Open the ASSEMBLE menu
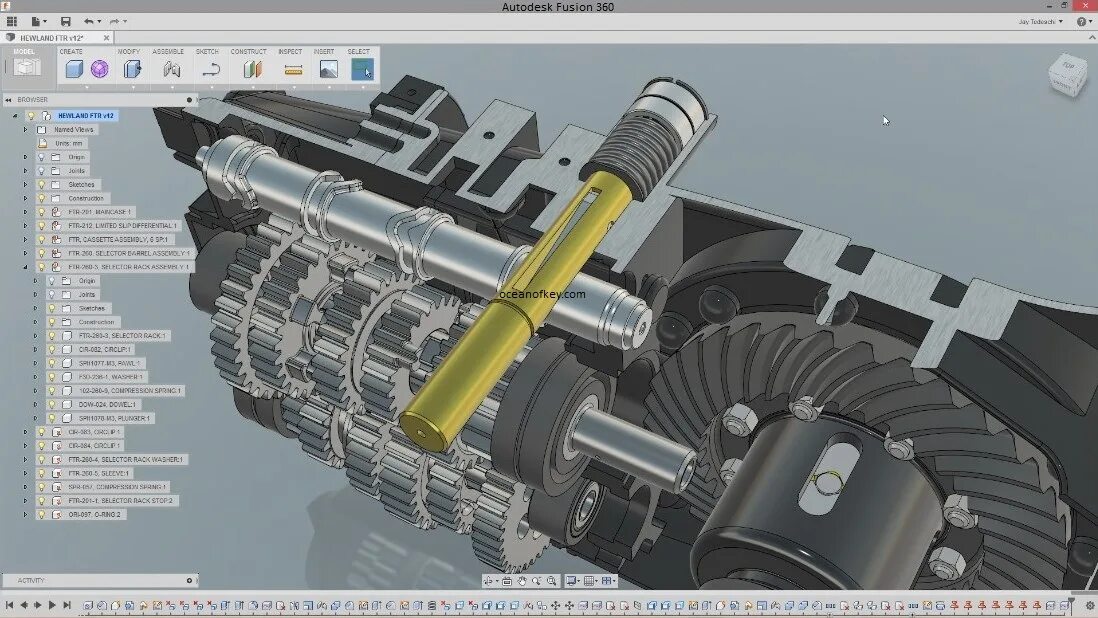The image size is (1098, 618). [x=168, y=52]
